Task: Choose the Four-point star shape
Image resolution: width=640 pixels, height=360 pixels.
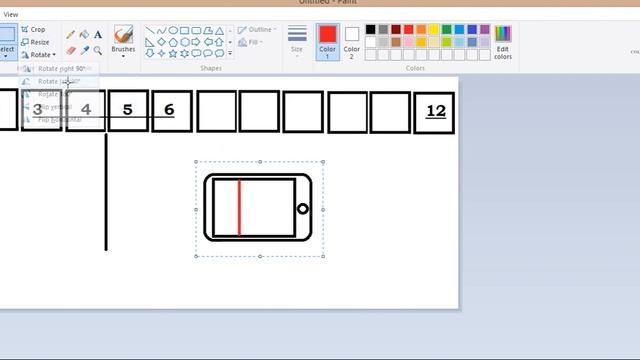Action: (162, 53)
